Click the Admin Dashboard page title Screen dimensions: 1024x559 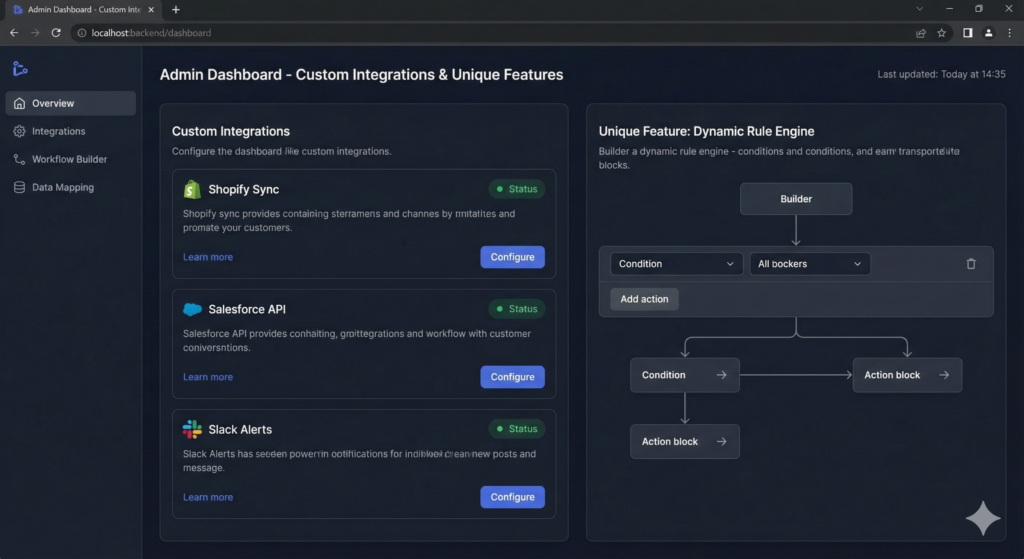coord(361,74)
